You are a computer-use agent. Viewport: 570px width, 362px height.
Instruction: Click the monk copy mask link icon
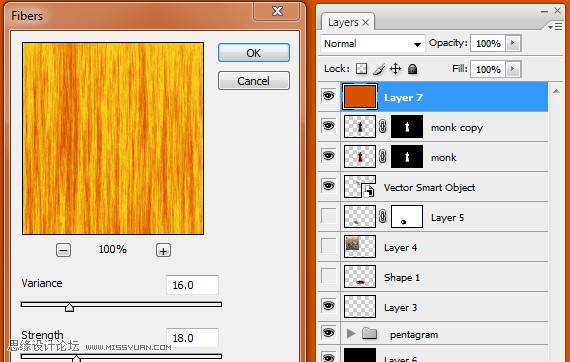(383, 126)
